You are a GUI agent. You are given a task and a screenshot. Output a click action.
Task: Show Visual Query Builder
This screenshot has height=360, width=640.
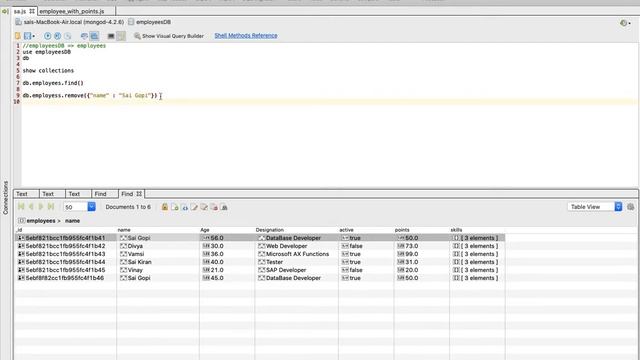click(x=169, y=36)
